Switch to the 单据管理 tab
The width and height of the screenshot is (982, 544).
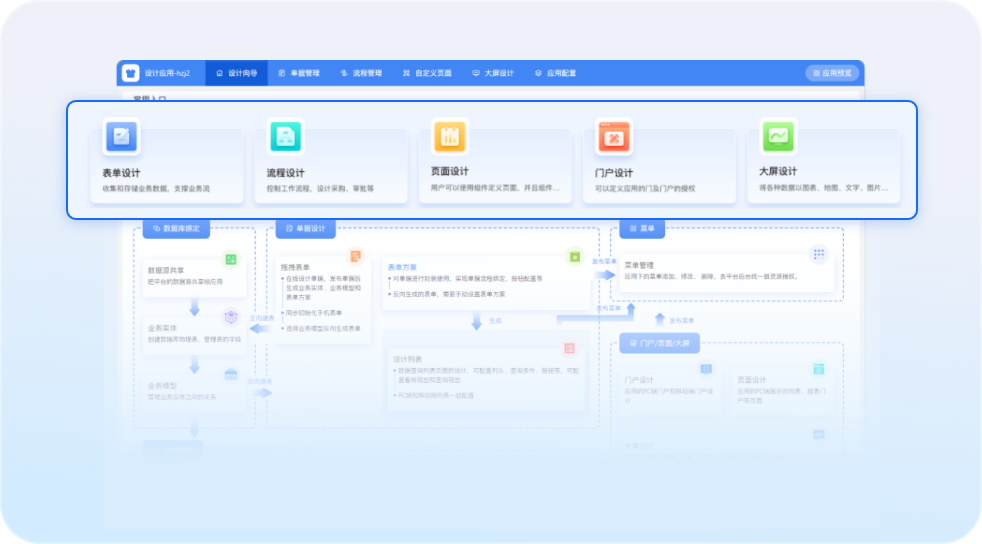point(299,73)
